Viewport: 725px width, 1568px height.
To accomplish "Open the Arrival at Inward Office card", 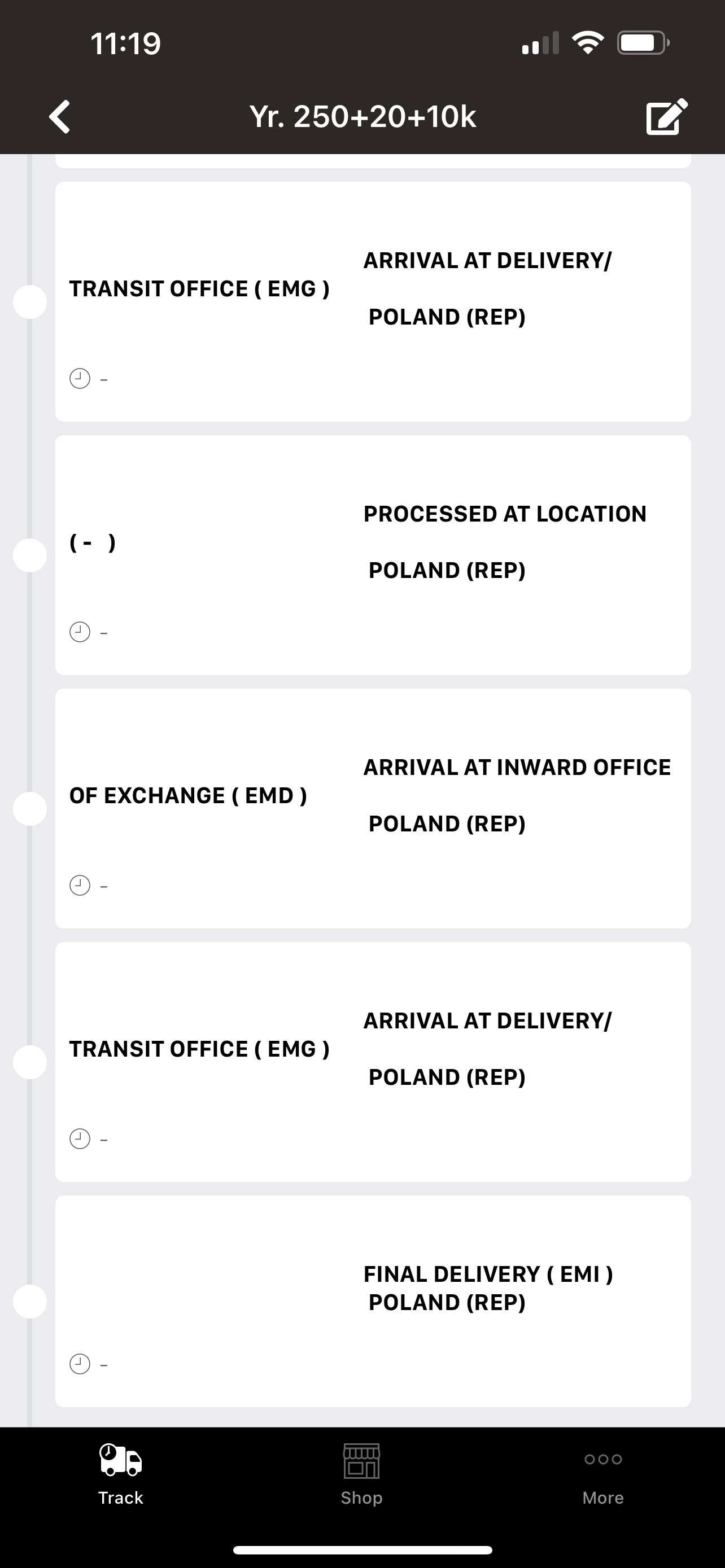I will [x=373, y=808].
